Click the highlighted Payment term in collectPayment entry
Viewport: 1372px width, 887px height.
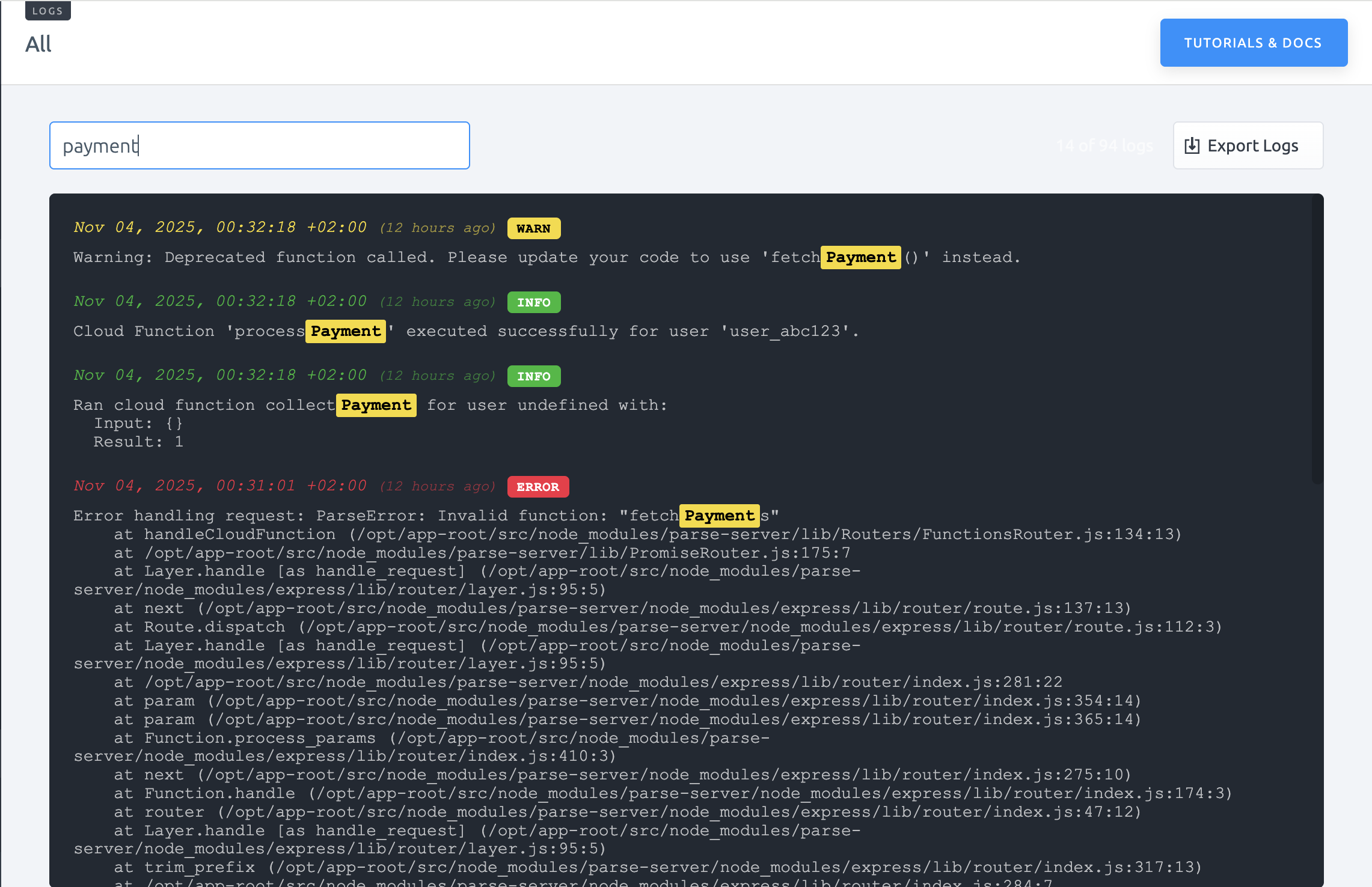[376, 405]
